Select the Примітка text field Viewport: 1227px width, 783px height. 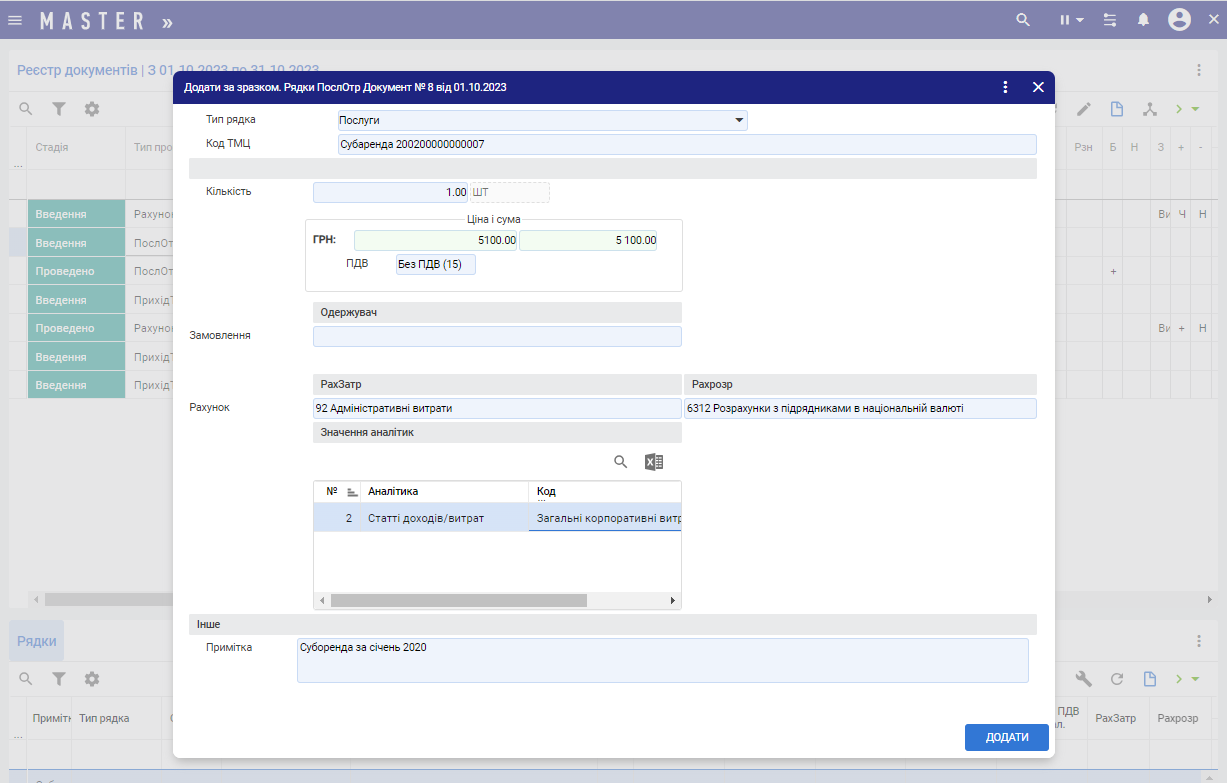[662, 660]
